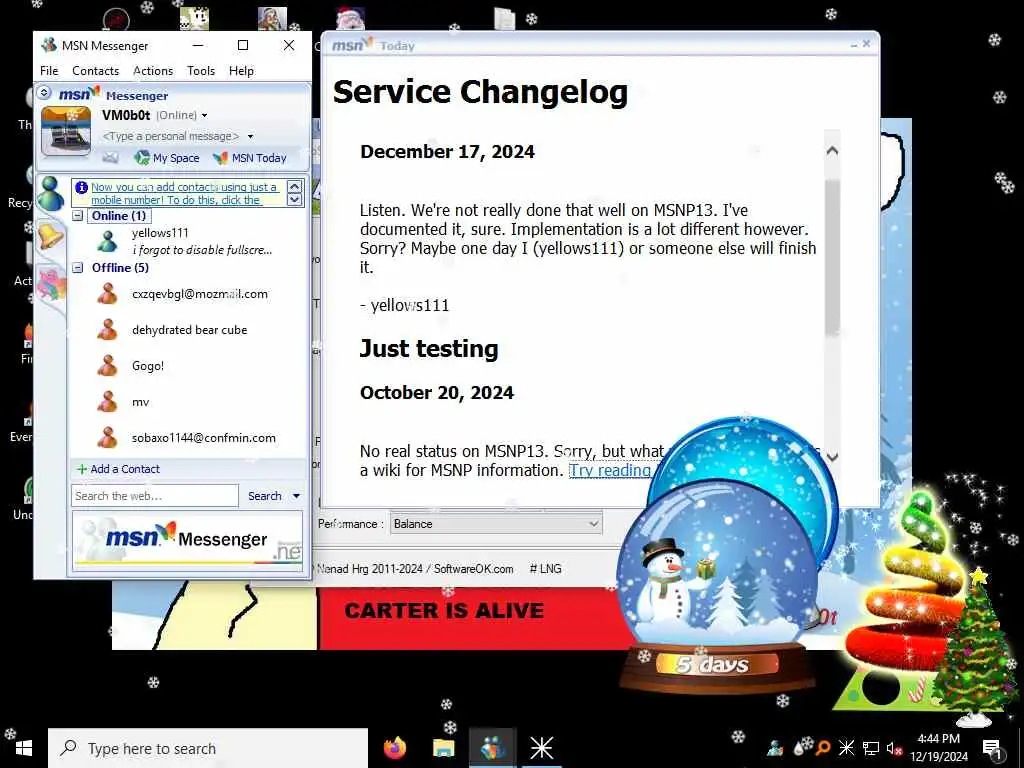Image resolution: width=1024 pixels, height=768 pixels.
Task: Click the snowflake star system tray icon
Action: tap(846, 748)
